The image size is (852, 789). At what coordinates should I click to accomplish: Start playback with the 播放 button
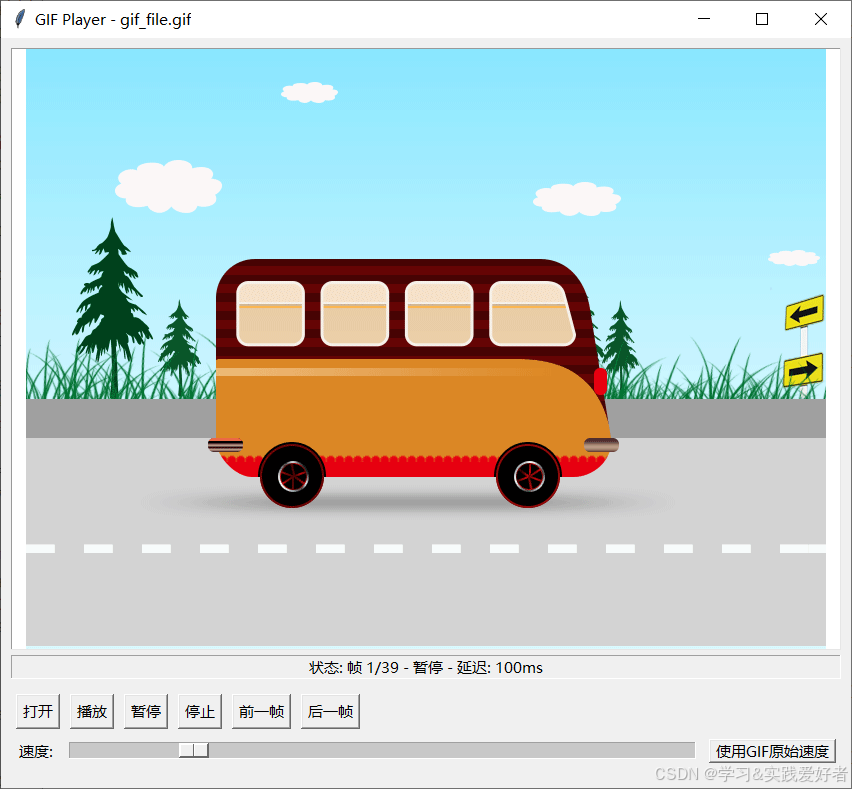(x=92, y=711)
